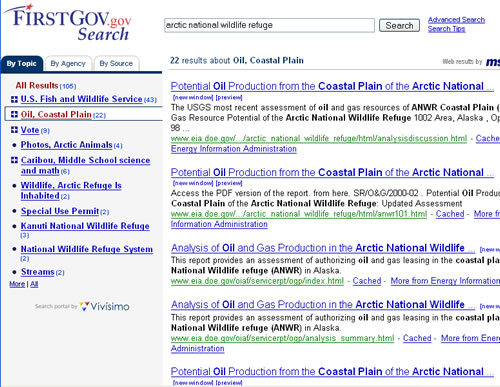Open More from Energy Information link for index.html

tap(445, 281)
